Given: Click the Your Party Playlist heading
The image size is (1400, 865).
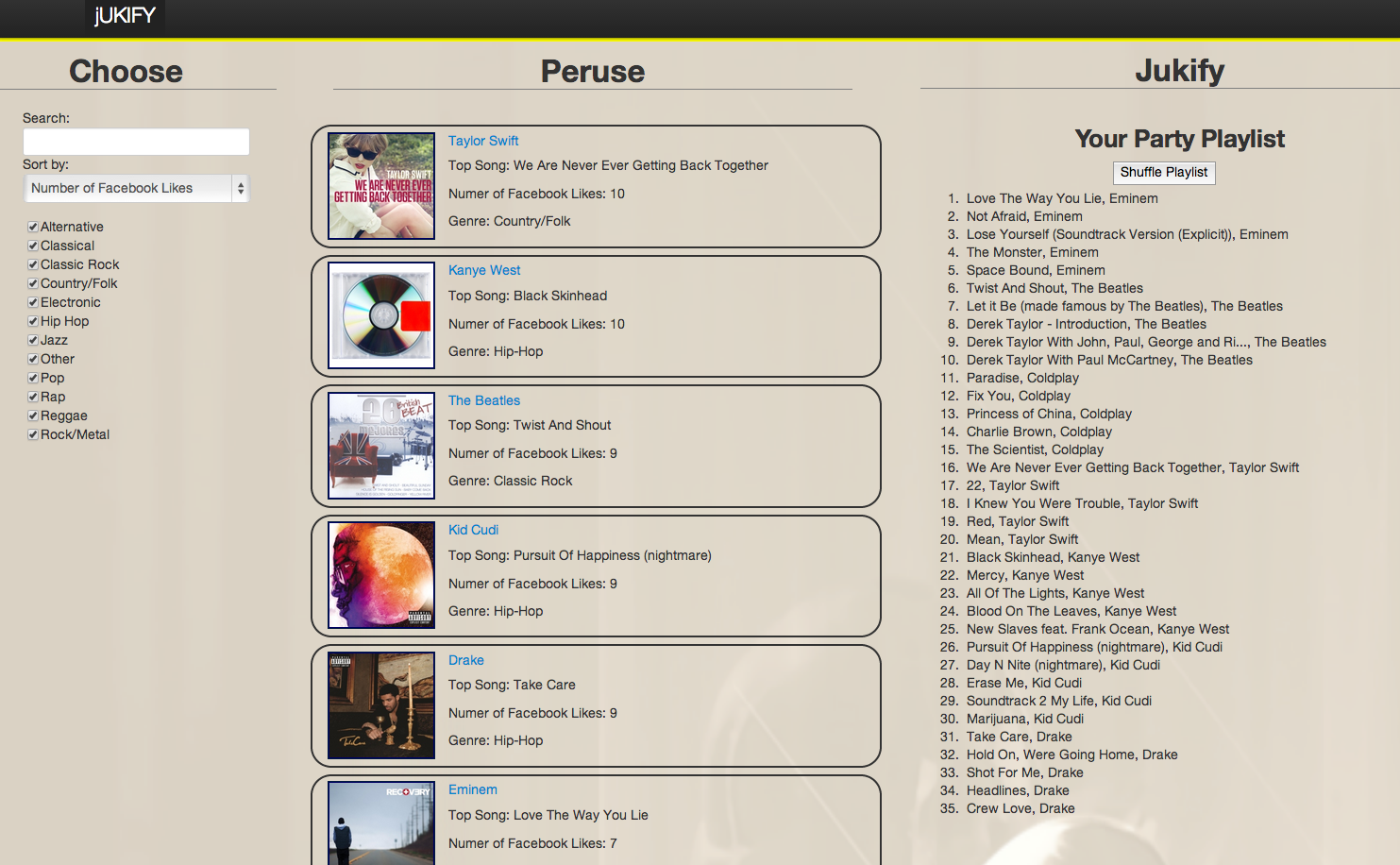Looking at the screenshot, I should pyautogui.click(x=1179, y=139).
